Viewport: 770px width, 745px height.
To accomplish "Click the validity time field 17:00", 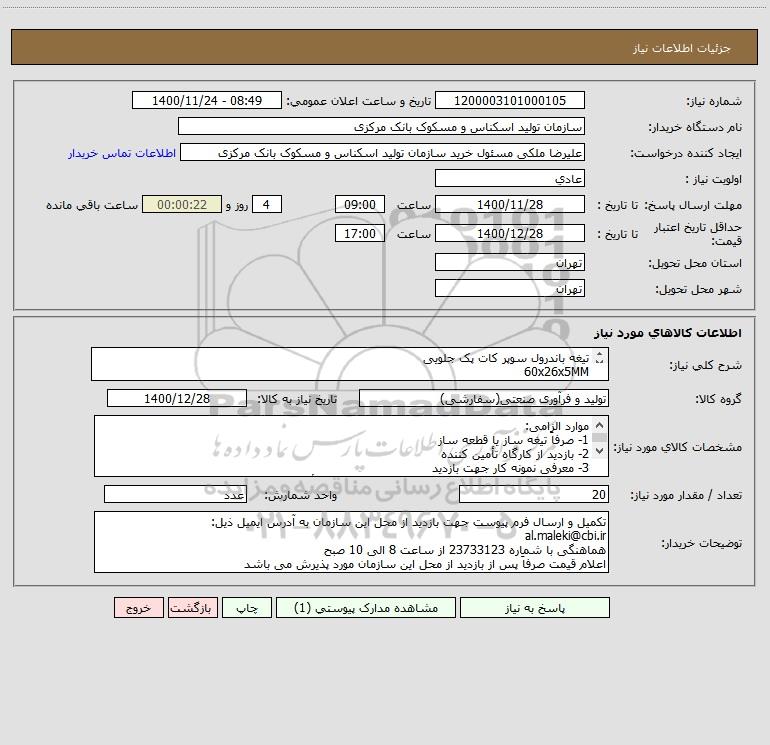I will 360,233.
